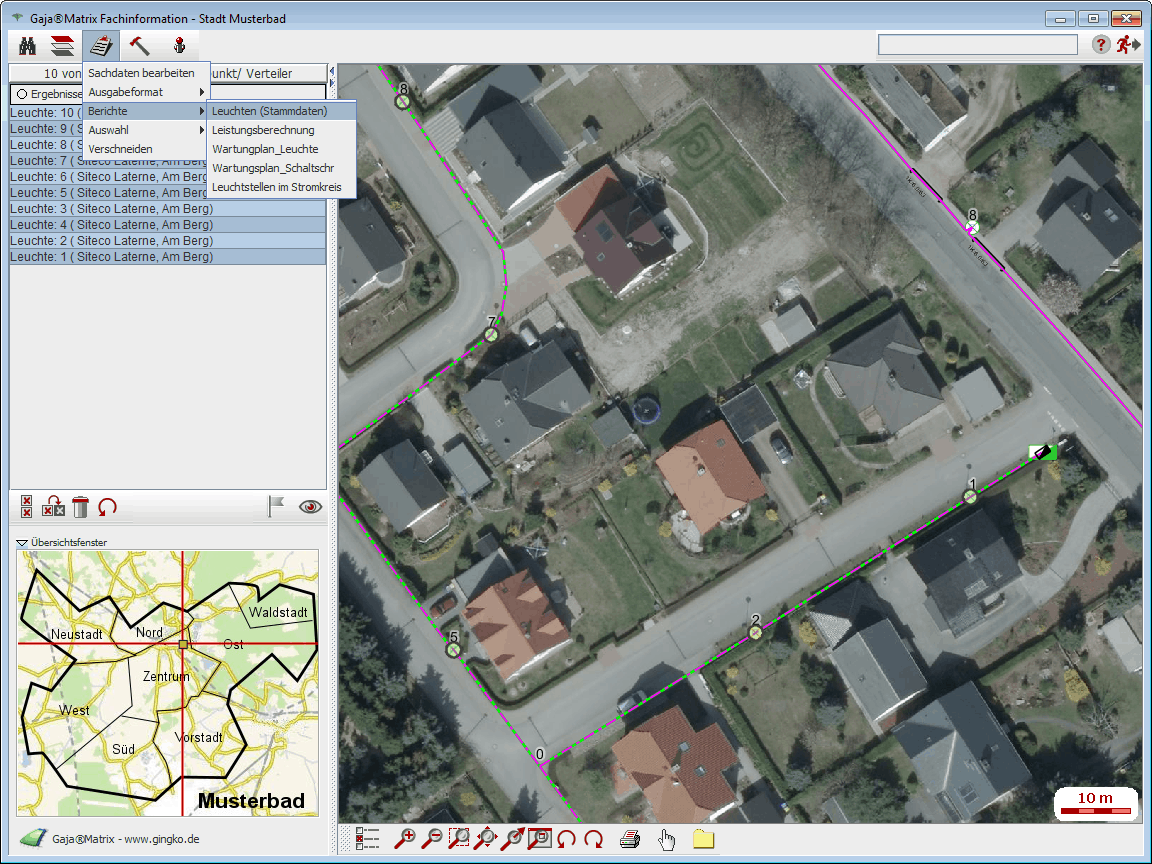Select Sachdaten bearbeiten menu entry
The height and width of the screenshot is (864, 1152).
pyautogui.click(x=141, y=73)
